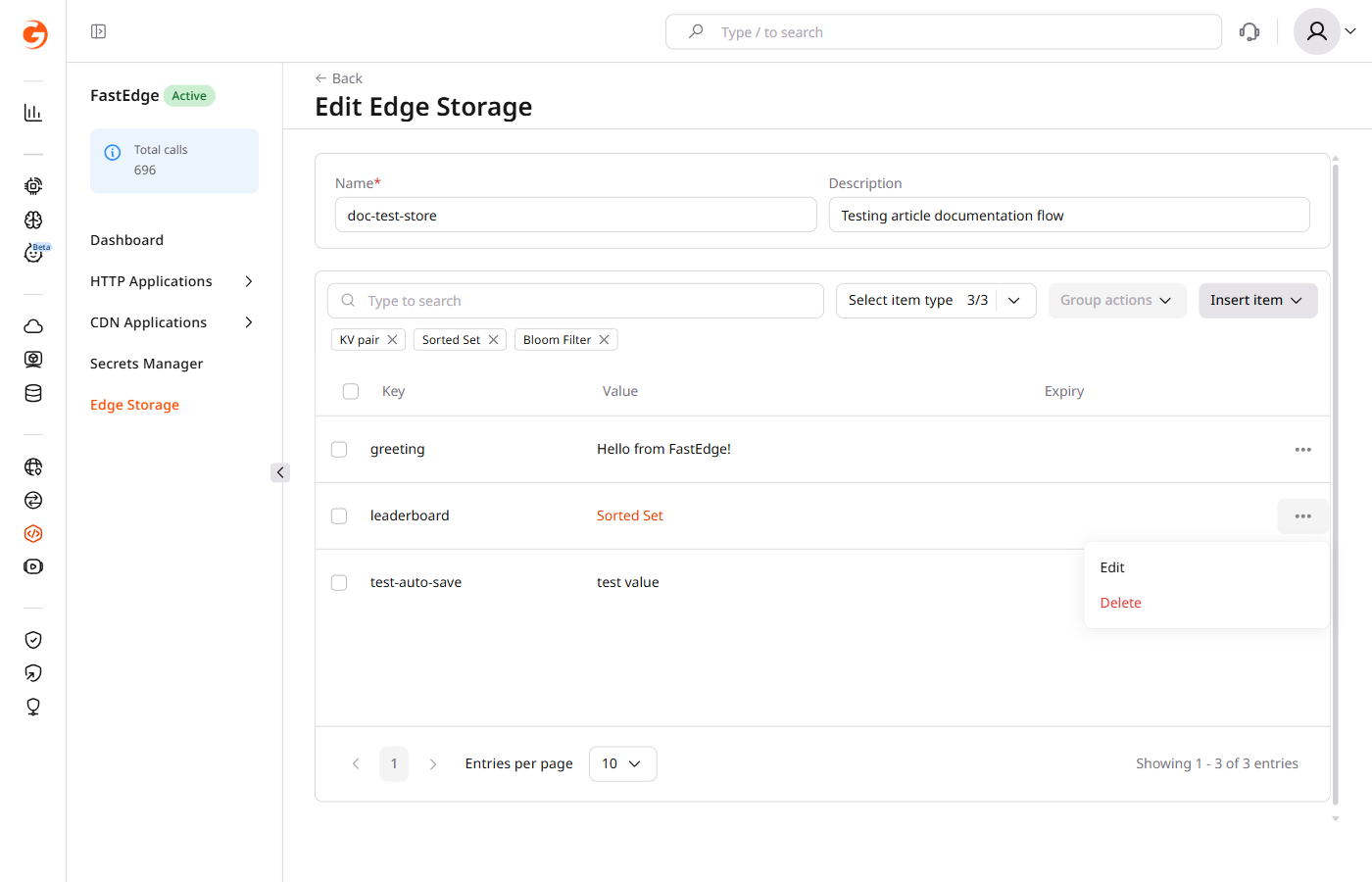The width and height of the screenshot is (1372, 882).
Task: Select Edit from the context menu
Action: point(1206,567)
